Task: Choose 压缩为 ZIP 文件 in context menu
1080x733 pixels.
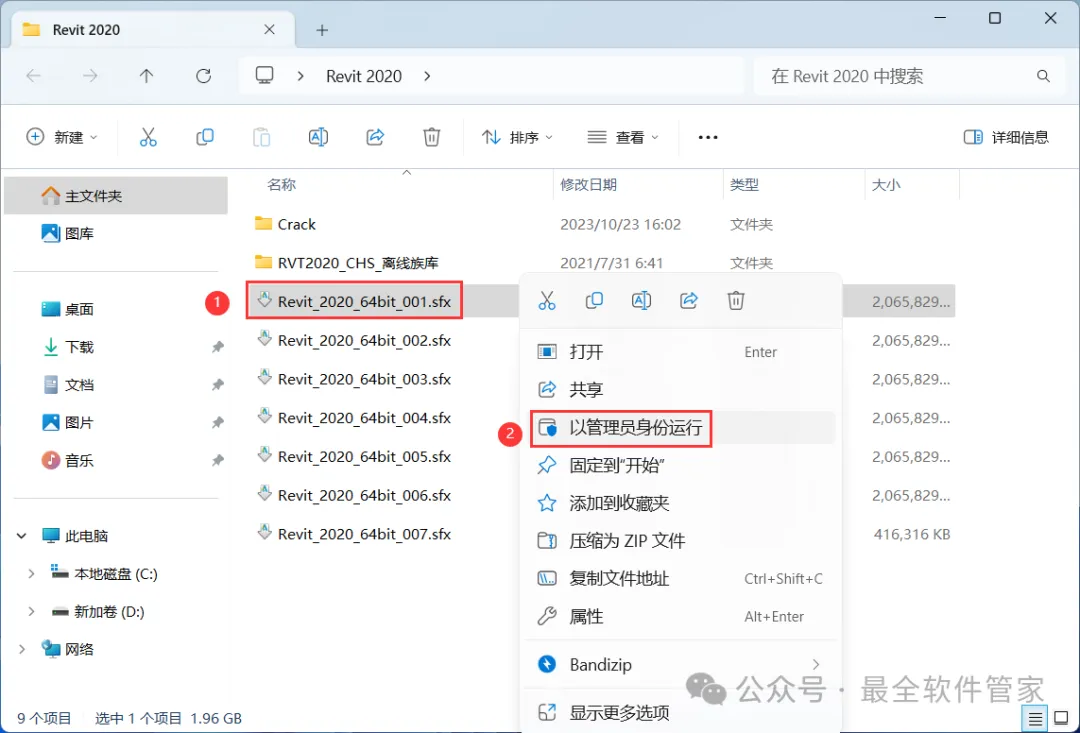Action: pyautogui.click(x=682, y=541)
